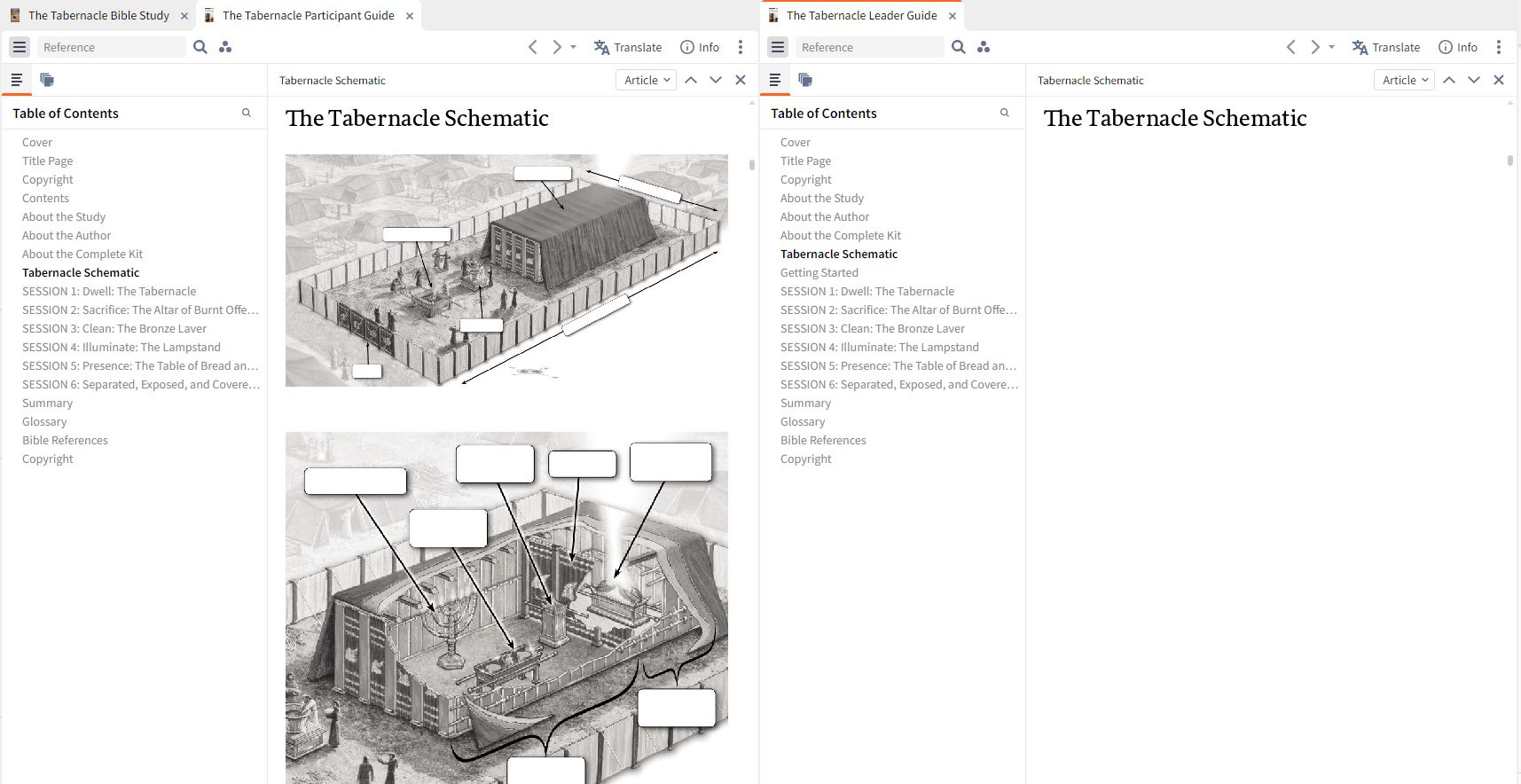Close The Tabernacle Leader Guide tab
This screenshot has height=784, width=1521.
[x=953, y=16]
